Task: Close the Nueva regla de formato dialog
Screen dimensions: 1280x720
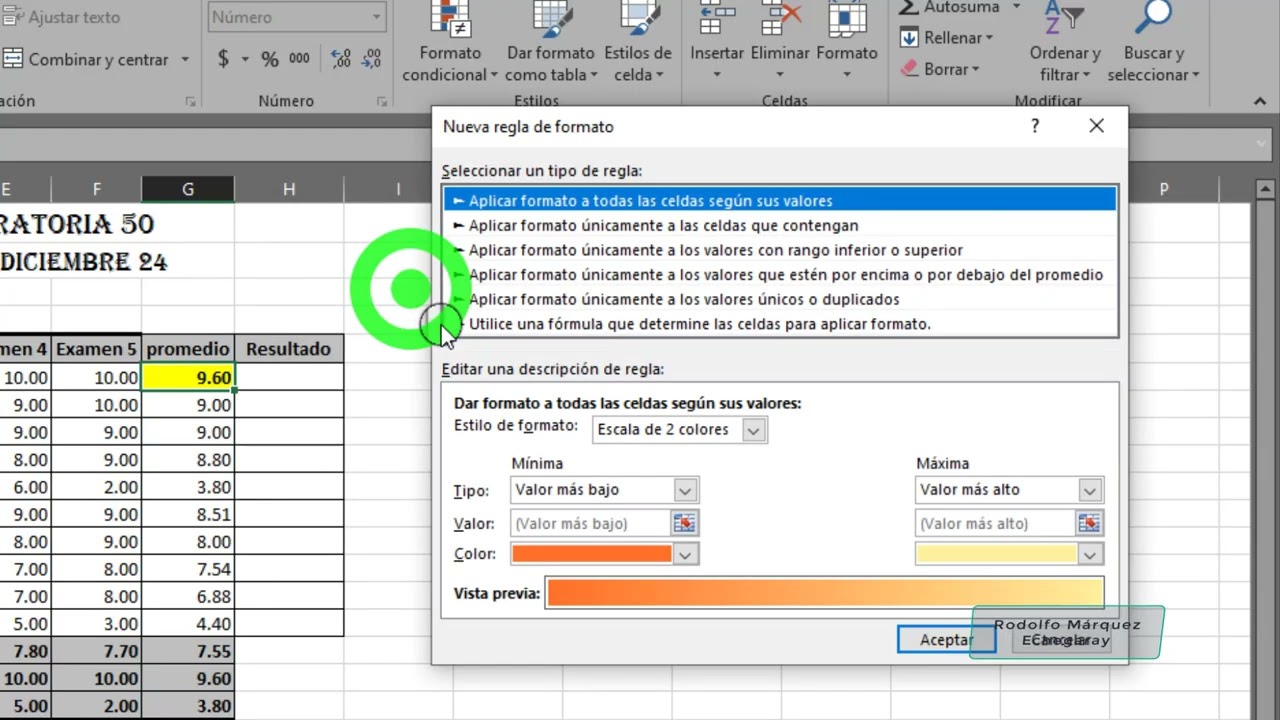Action: (x=1097, y=126)
